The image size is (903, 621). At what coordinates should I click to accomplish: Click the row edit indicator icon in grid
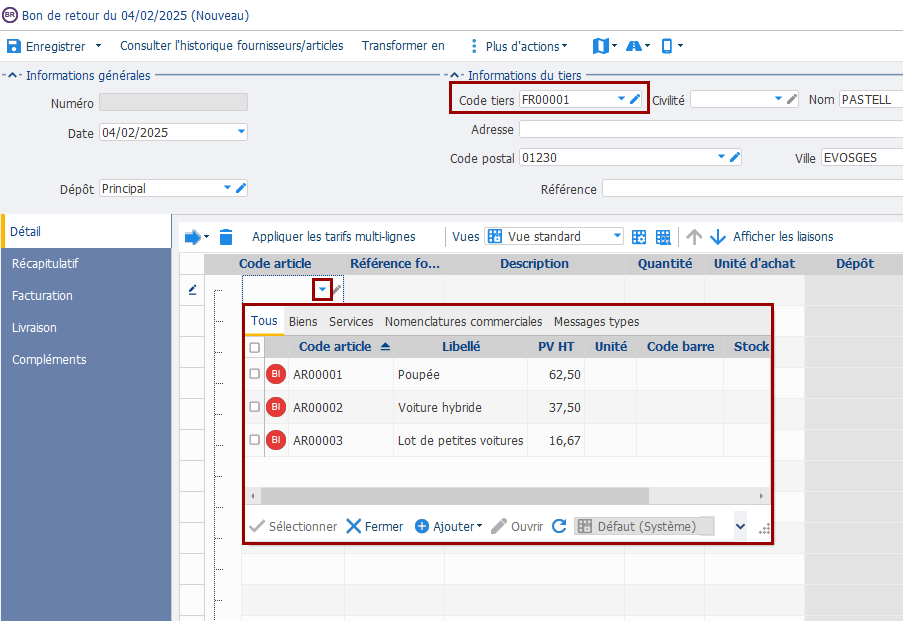tap(192, 290)
